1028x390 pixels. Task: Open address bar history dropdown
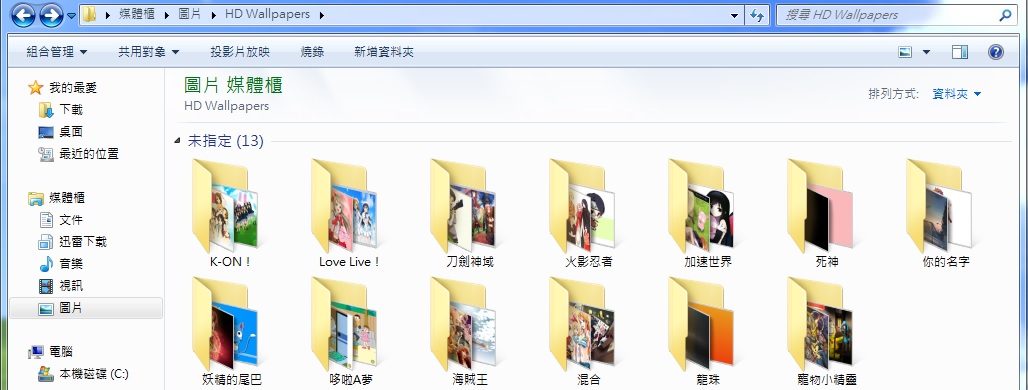click(x=734, y=14)
